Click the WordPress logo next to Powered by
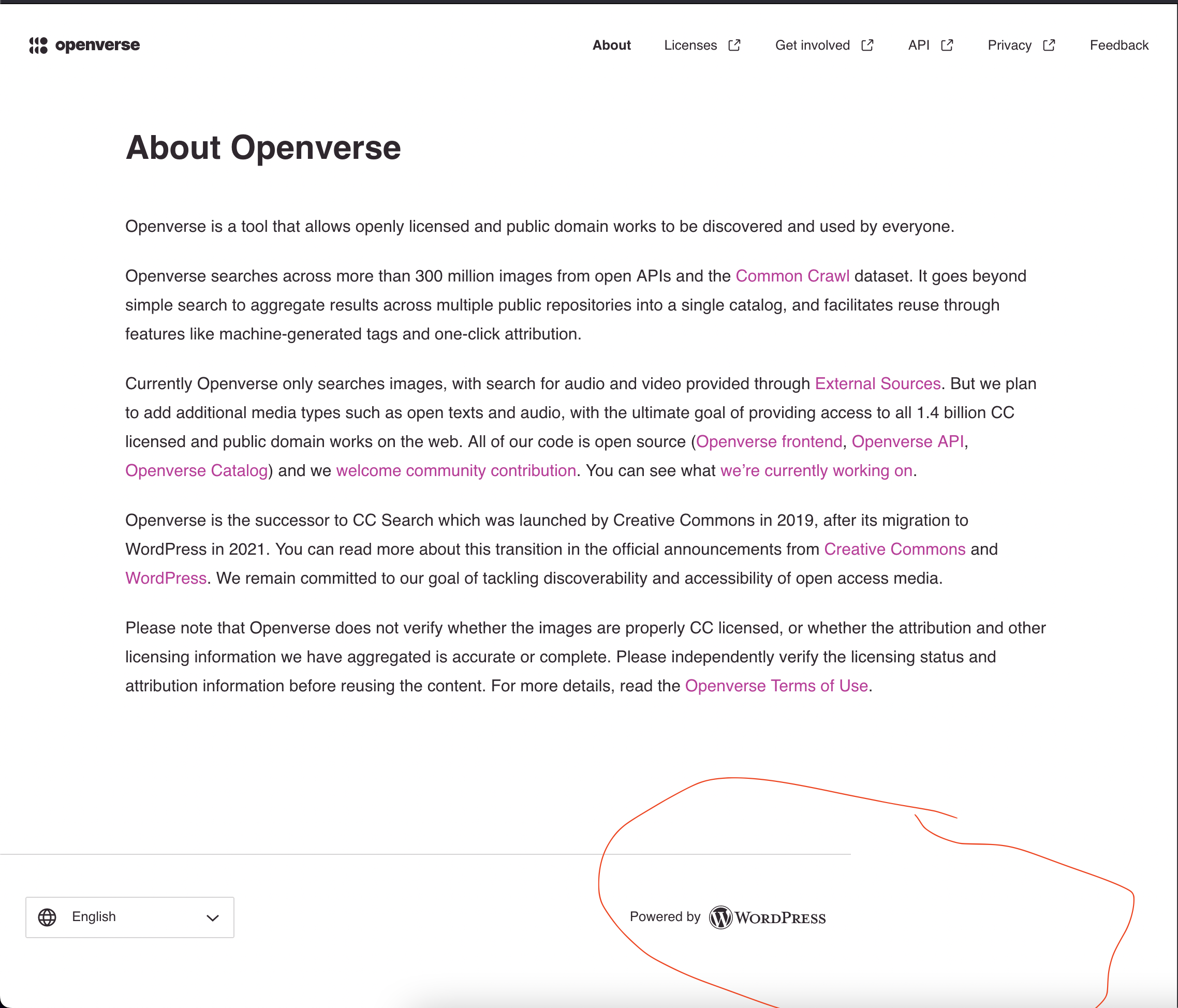Viewport: 1178px width, 1008px height. pos(720,917)
